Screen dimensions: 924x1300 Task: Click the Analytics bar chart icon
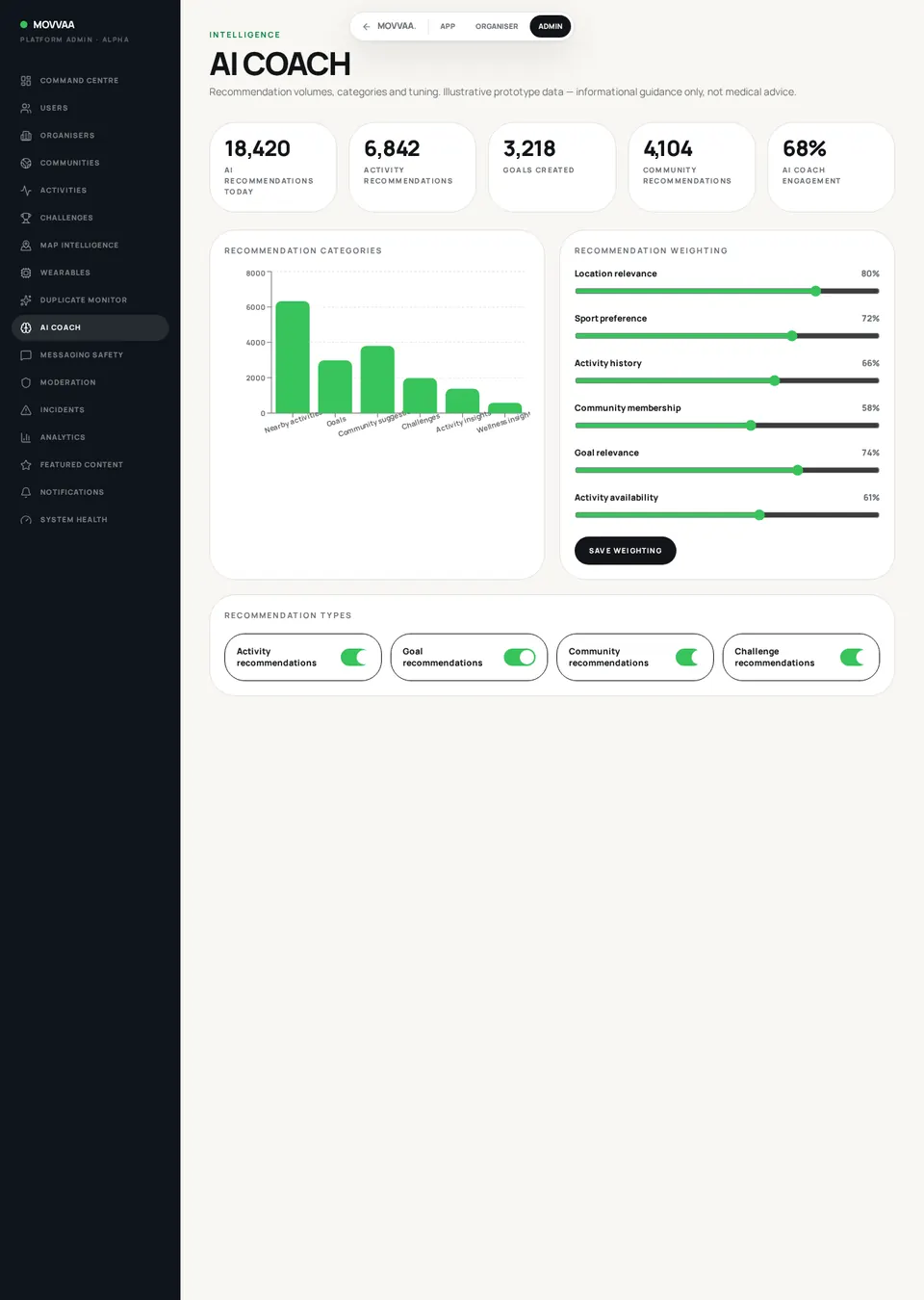click(x=26, y=437)
